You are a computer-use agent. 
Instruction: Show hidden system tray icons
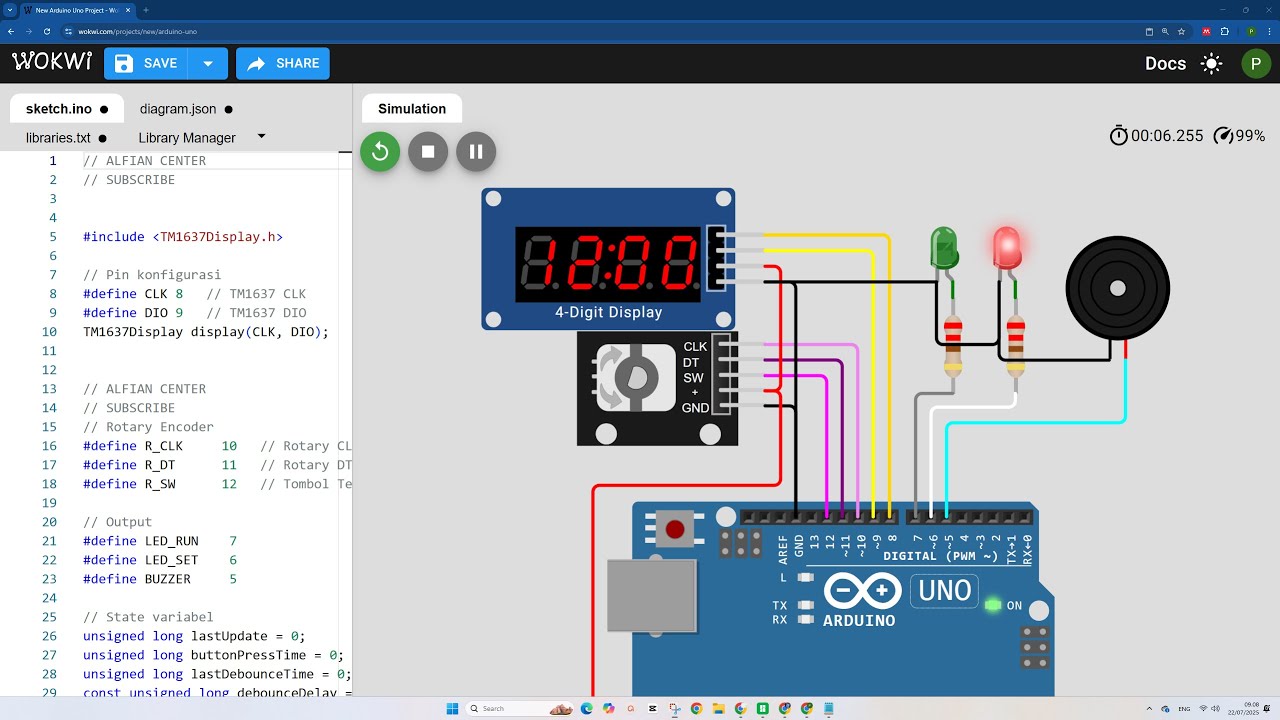[1149, 708]
